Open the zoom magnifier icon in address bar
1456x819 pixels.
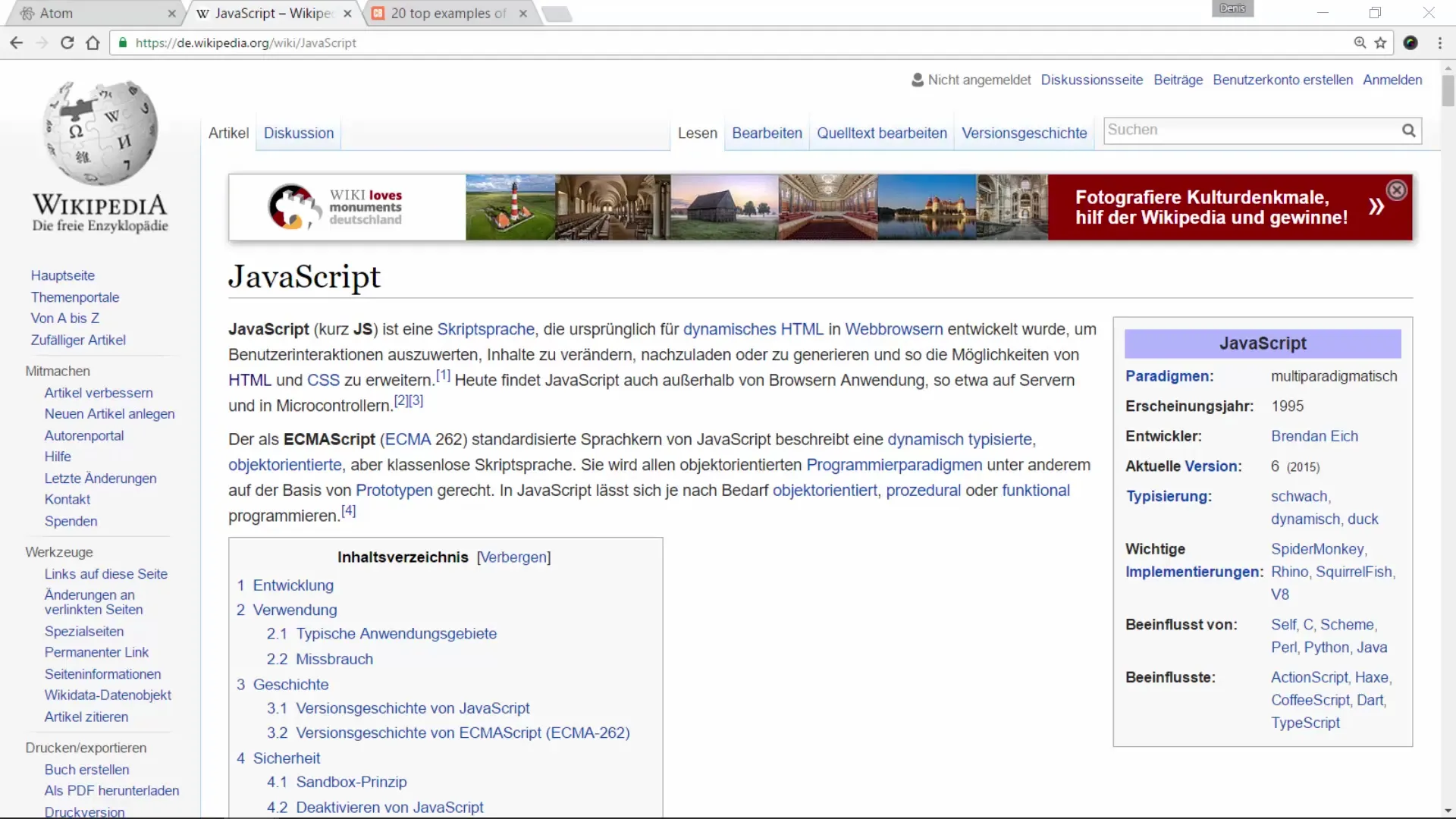click(x=1360, y=43)
